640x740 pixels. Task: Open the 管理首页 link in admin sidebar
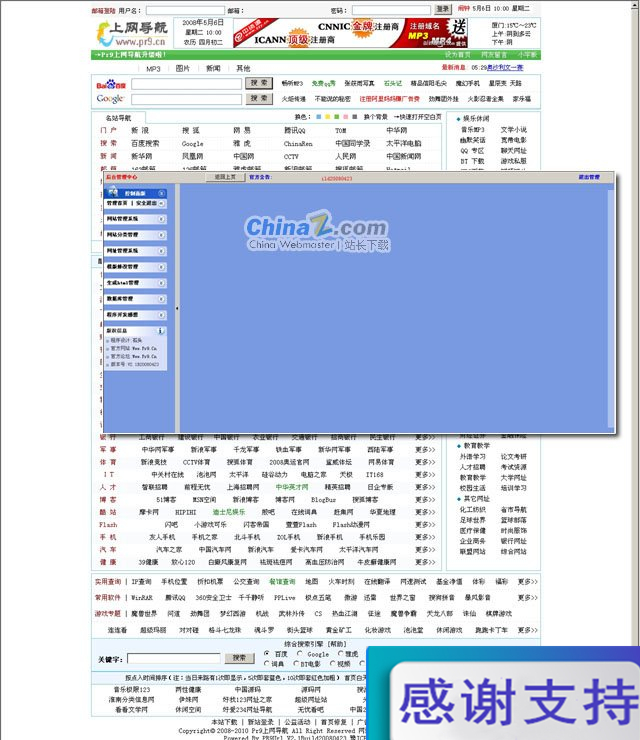[117, 203]
